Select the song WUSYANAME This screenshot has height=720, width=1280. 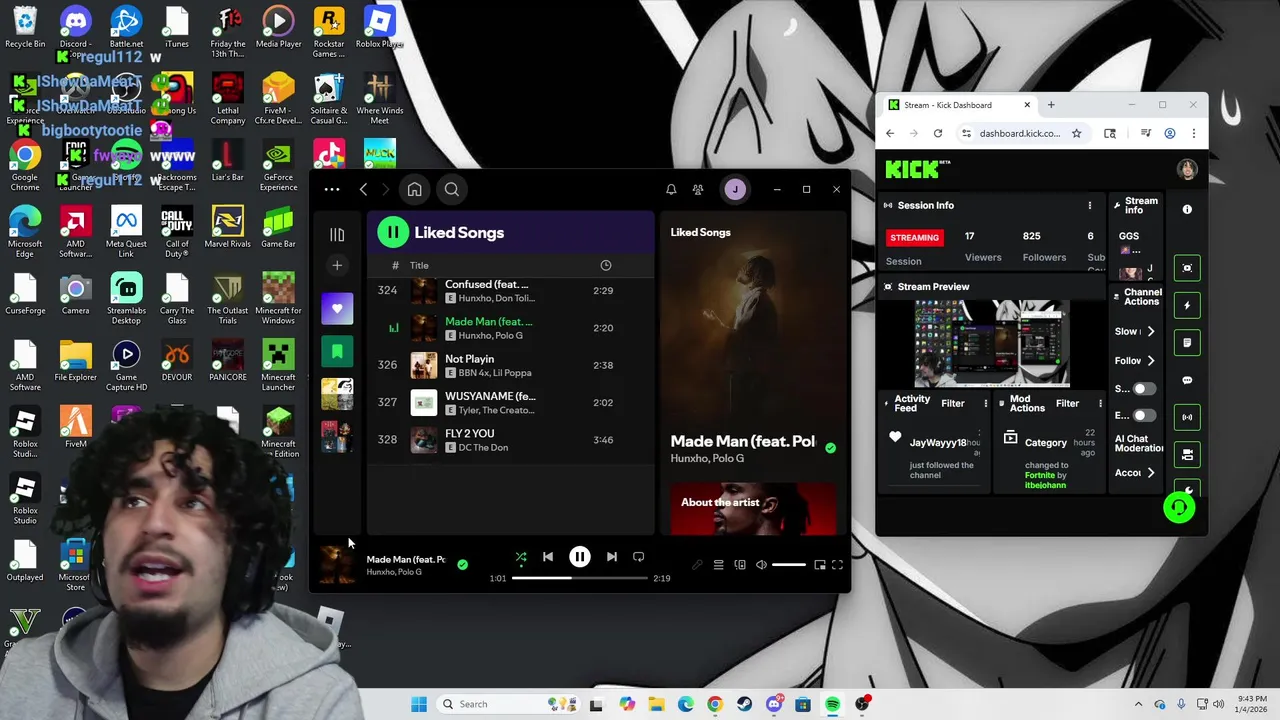(x=490, y=396)
